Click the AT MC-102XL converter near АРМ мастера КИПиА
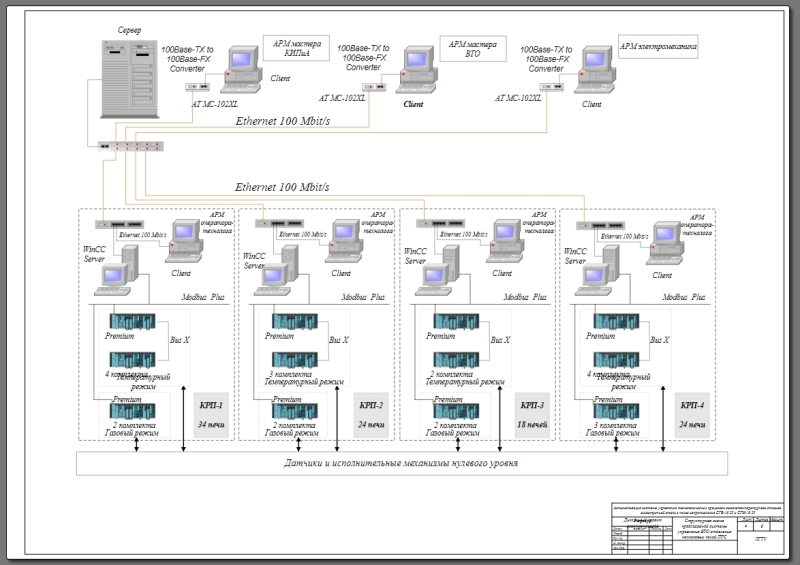Image resolution: width=800 pixels, height=565 pixels. [x=197, y=87]
